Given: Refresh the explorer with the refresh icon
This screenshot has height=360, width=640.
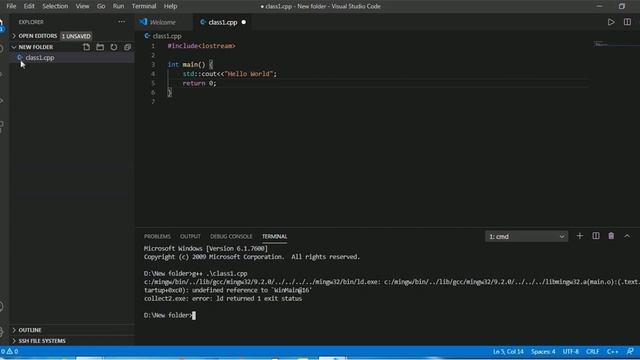Looking at the screenshot, I should (x=114, y=47).
